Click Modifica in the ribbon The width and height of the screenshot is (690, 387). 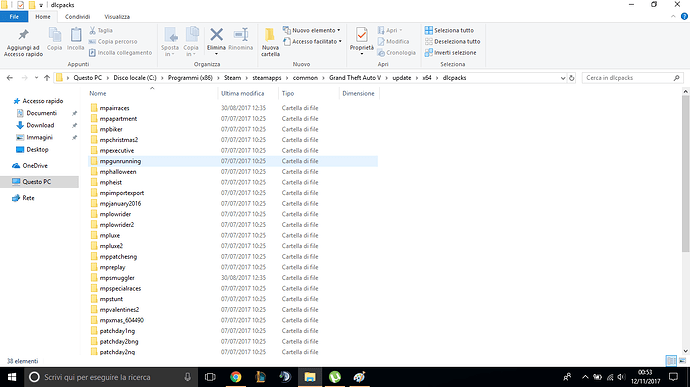pos(393,41)
